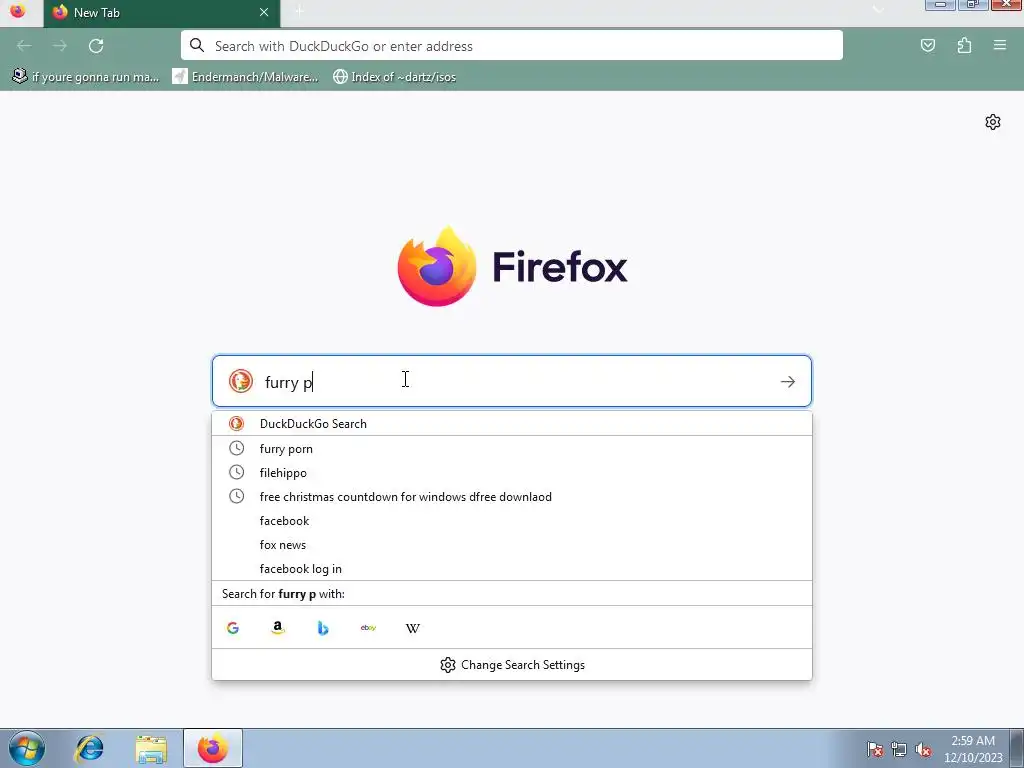This screenshot has height=768, width=1024.
Task: Choose 'fox news' suggestion
Action: point(511,545)
